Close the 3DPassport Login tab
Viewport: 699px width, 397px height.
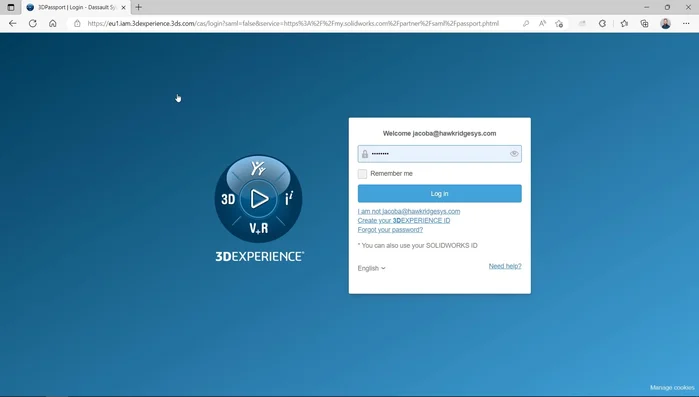(123, 8)
